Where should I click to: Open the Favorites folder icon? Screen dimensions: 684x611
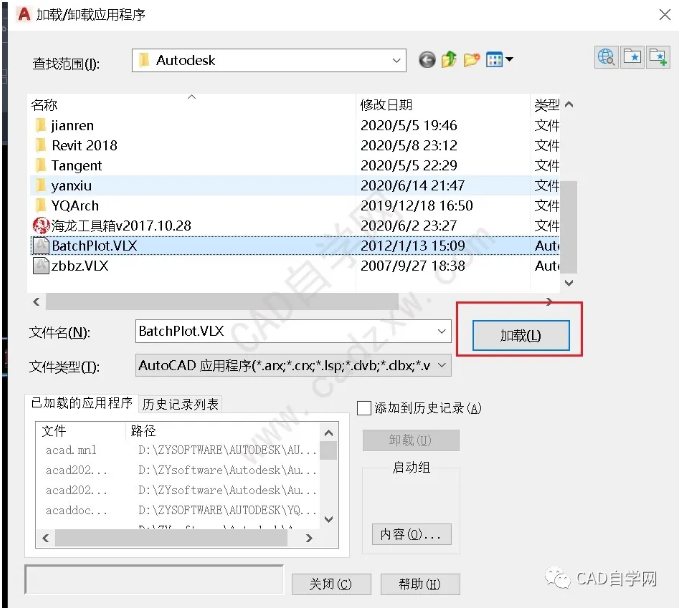click(x=632, y=57)
